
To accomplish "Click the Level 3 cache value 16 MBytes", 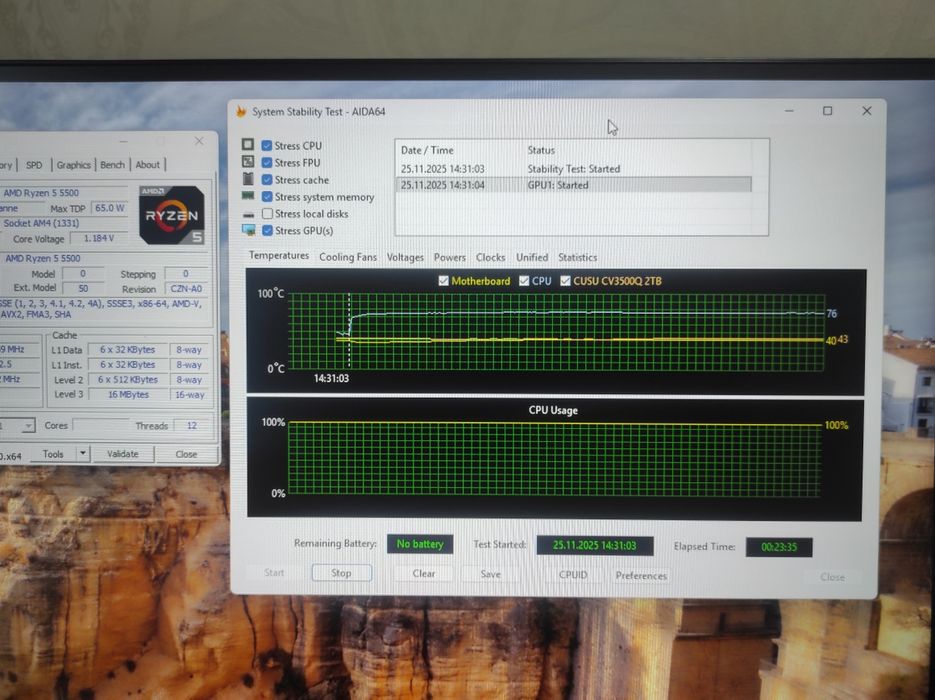I will (x=128, y=394).
